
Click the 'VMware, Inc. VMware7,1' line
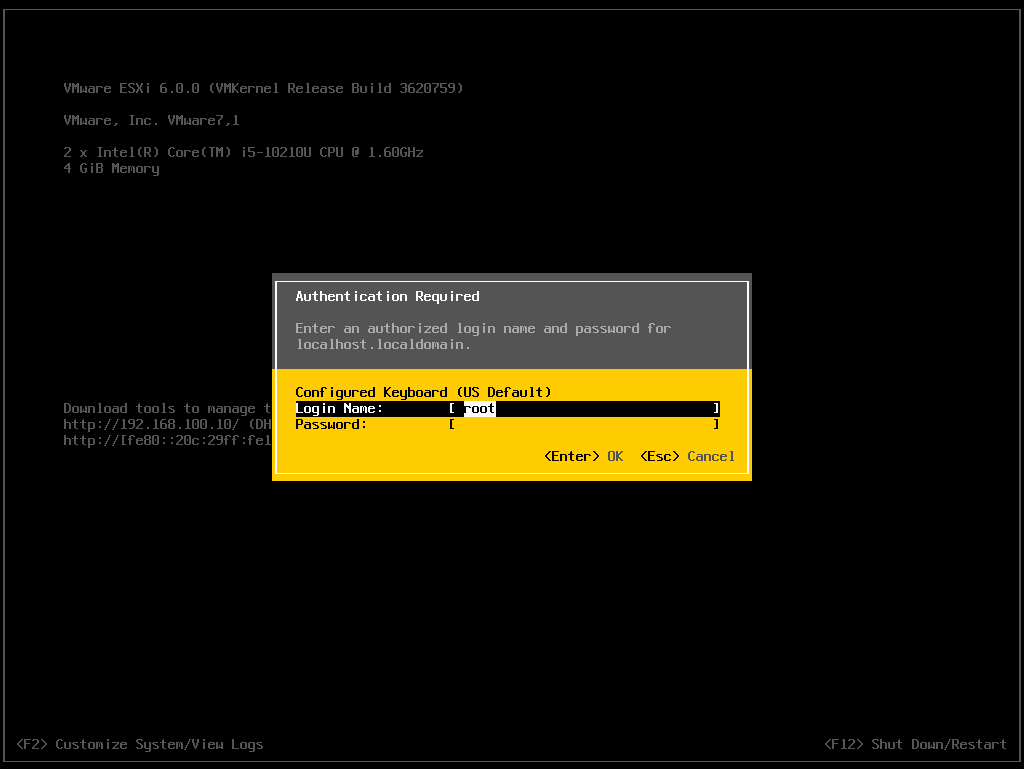[151, 120]
